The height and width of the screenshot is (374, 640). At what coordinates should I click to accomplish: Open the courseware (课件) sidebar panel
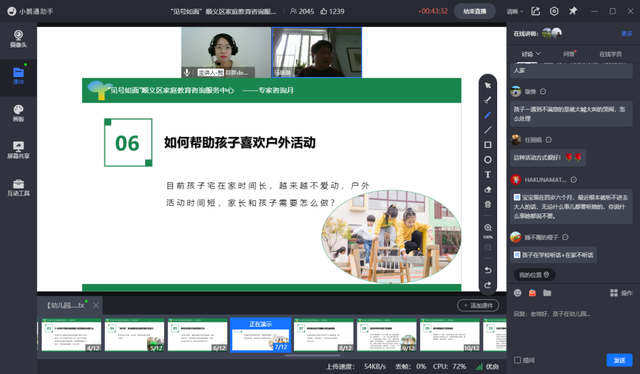click(18, 76)
